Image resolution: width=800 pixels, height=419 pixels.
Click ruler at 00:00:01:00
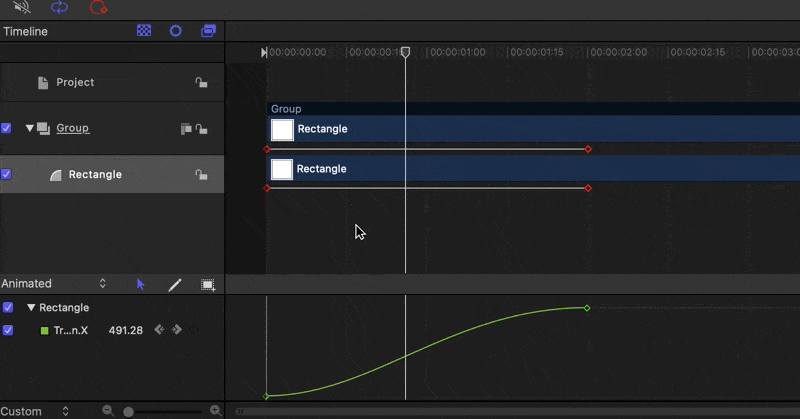coord(458,52)
